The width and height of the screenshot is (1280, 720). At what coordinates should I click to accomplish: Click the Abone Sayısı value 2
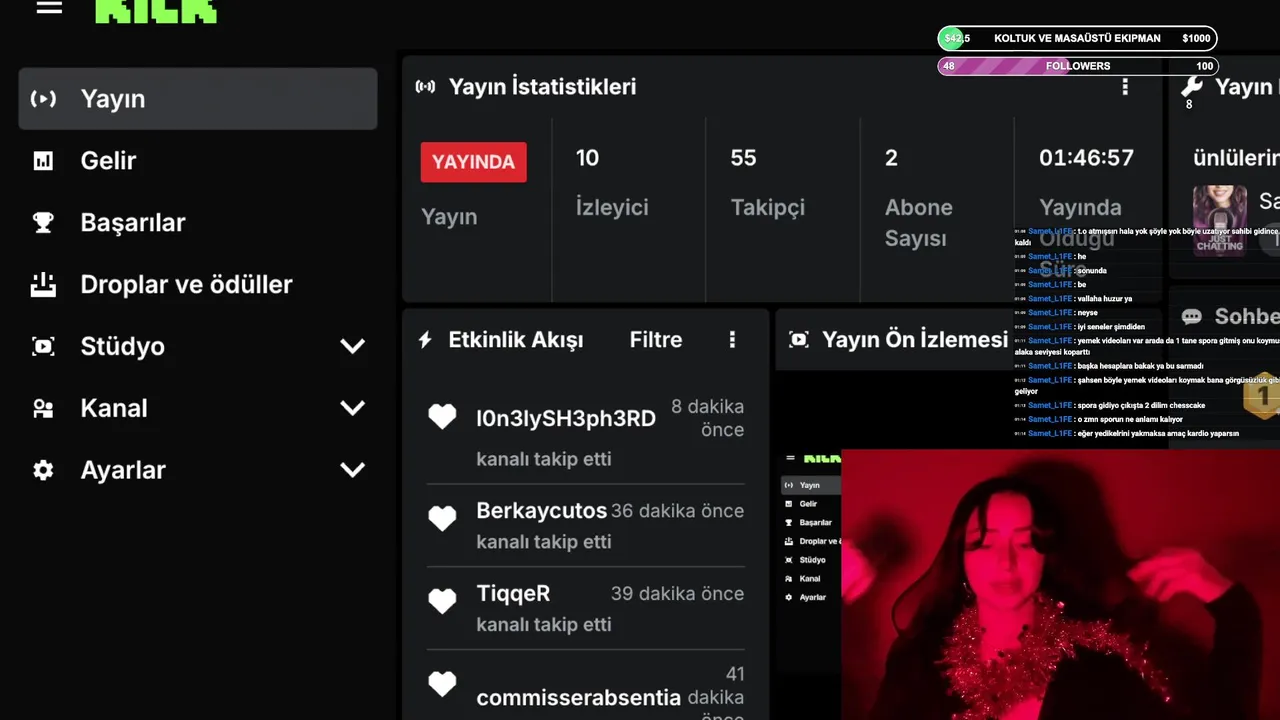tap(891, 158)
